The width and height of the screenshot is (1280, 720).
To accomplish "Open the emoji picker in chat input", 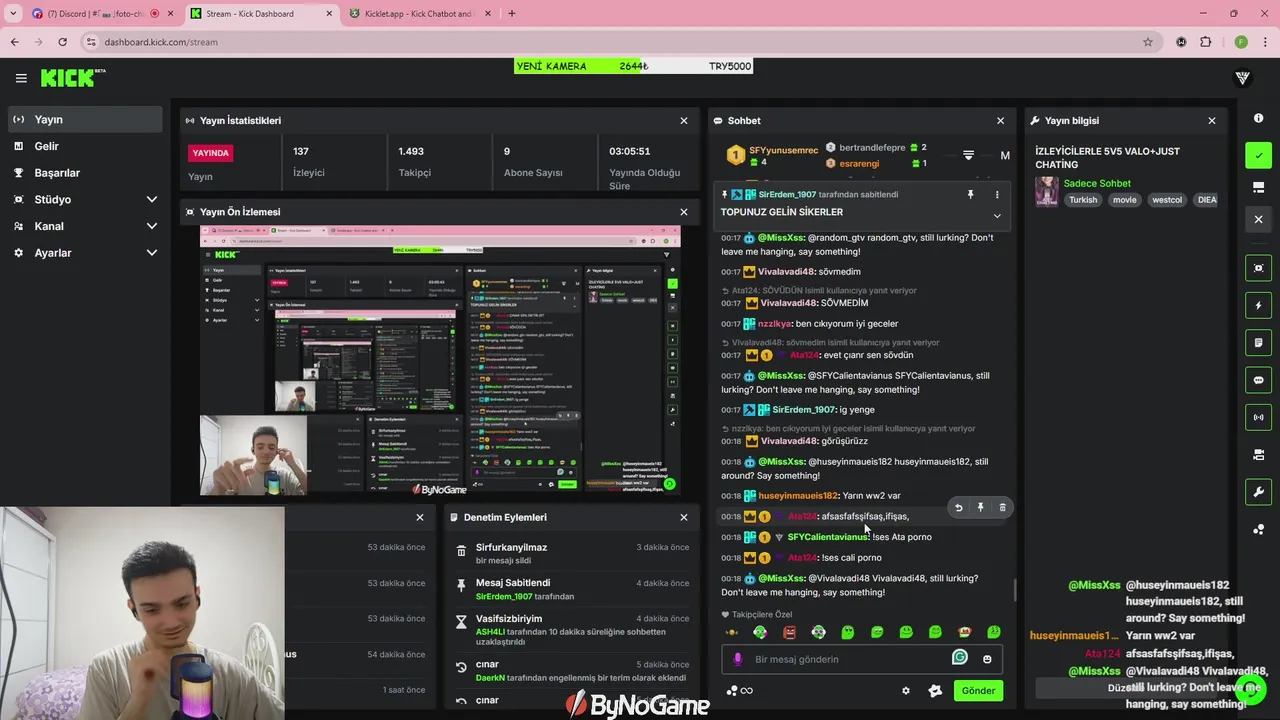I will click(x=987, y=659).
